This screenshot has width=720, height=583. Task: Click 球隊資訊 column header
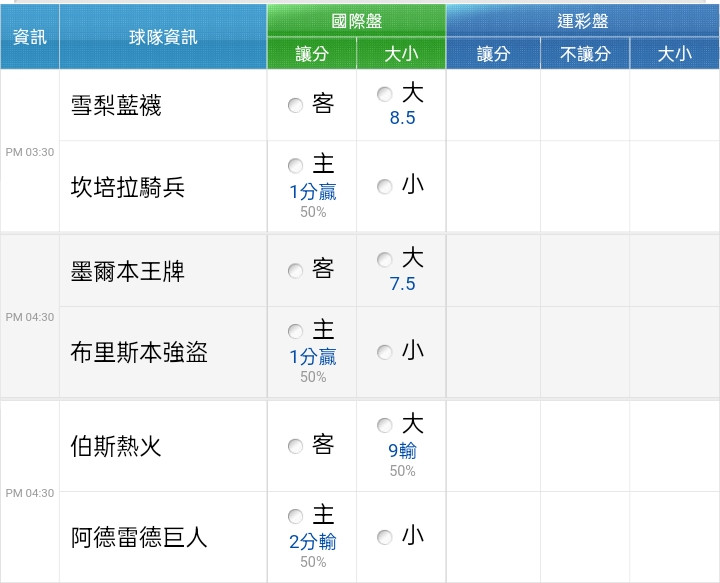click(x=163, y=37)
